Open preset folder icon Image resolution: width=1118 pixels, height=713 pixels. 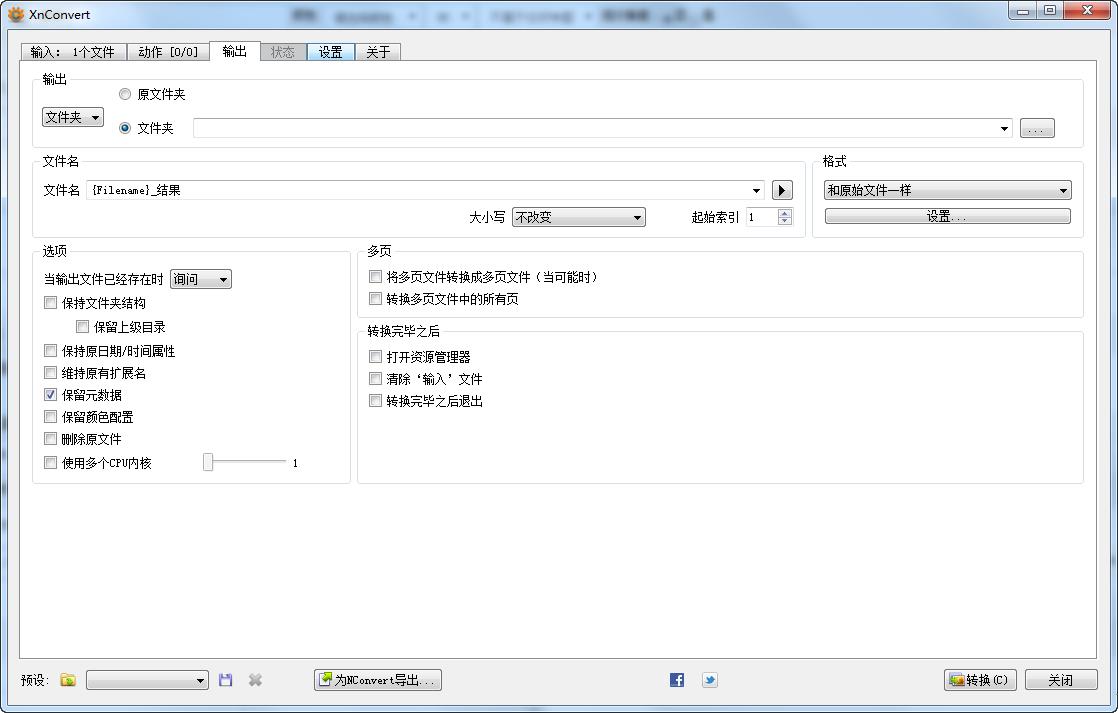(68, 680)
